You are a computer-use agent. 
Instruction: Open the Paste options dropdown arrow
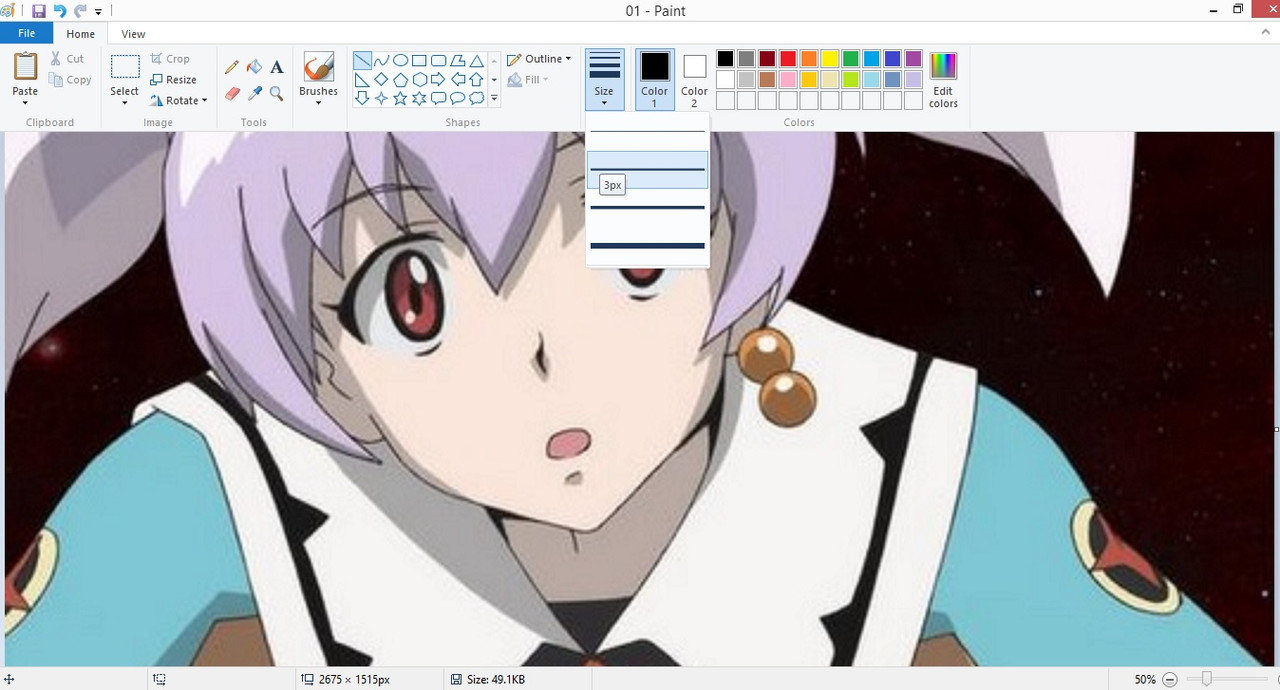tap(25, 103)
